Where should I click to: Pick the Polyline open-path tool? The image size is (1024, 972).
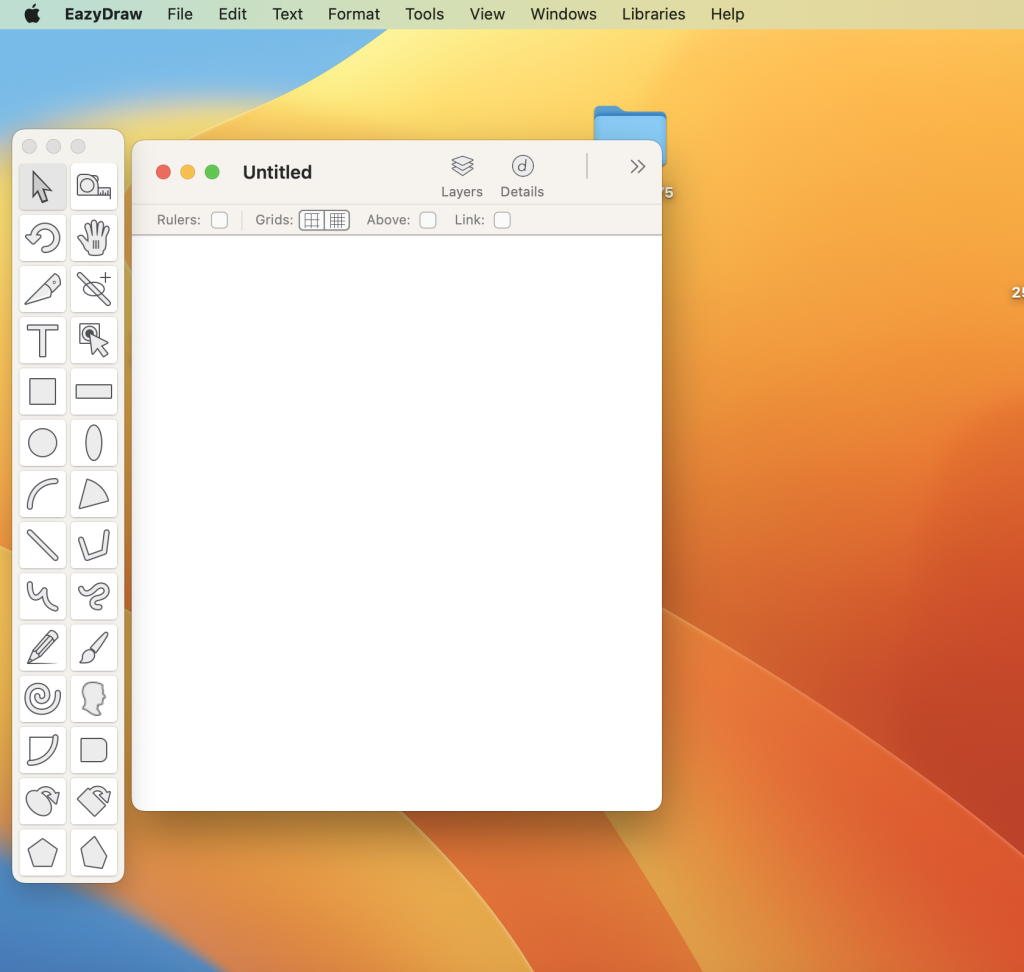pos(94,545)
